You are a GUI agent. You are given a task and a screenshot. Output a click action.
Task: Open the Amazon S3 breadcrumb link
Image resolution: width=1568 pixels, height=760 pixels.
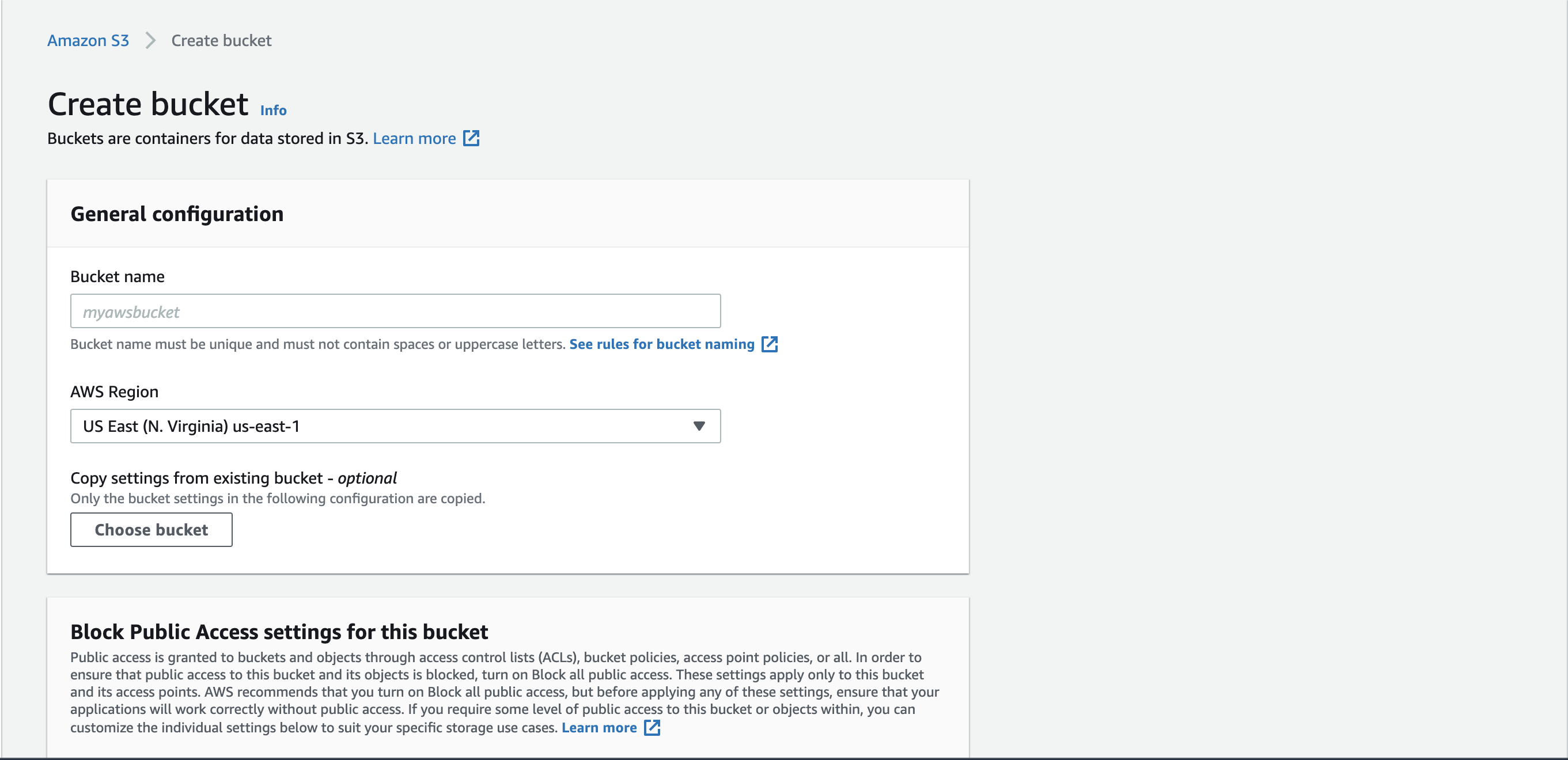tap(88, 40)
